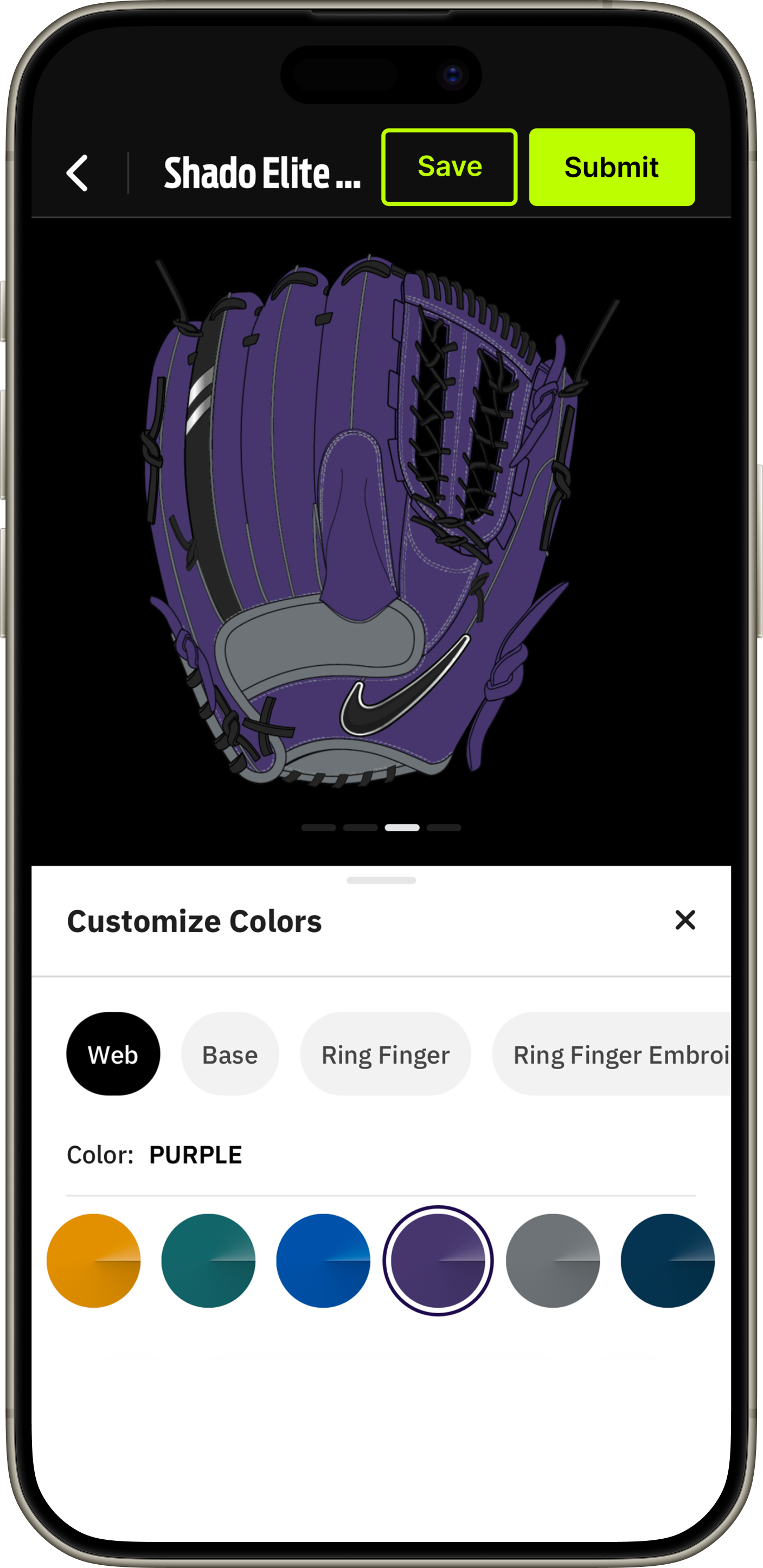Jump to the second glove view indicator
763x1568 pixels.
click(x=361, y=828)
